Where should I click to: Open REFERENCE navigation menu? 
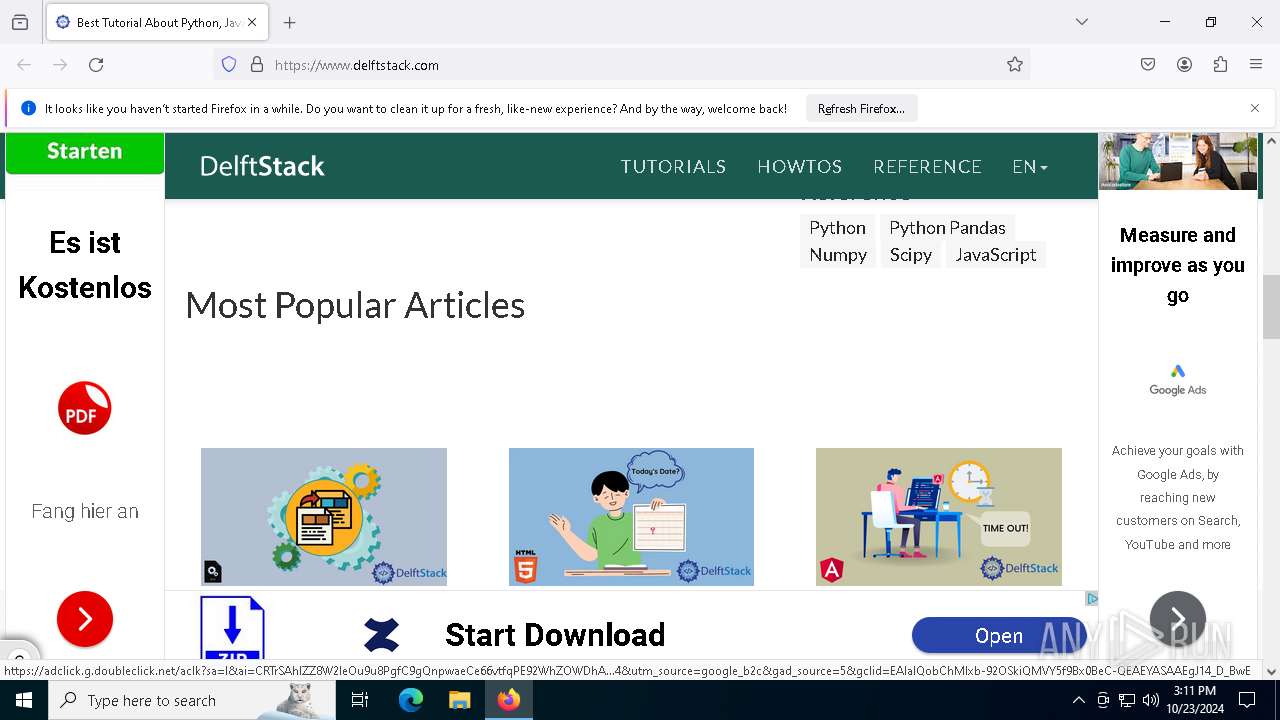point(927,167)
